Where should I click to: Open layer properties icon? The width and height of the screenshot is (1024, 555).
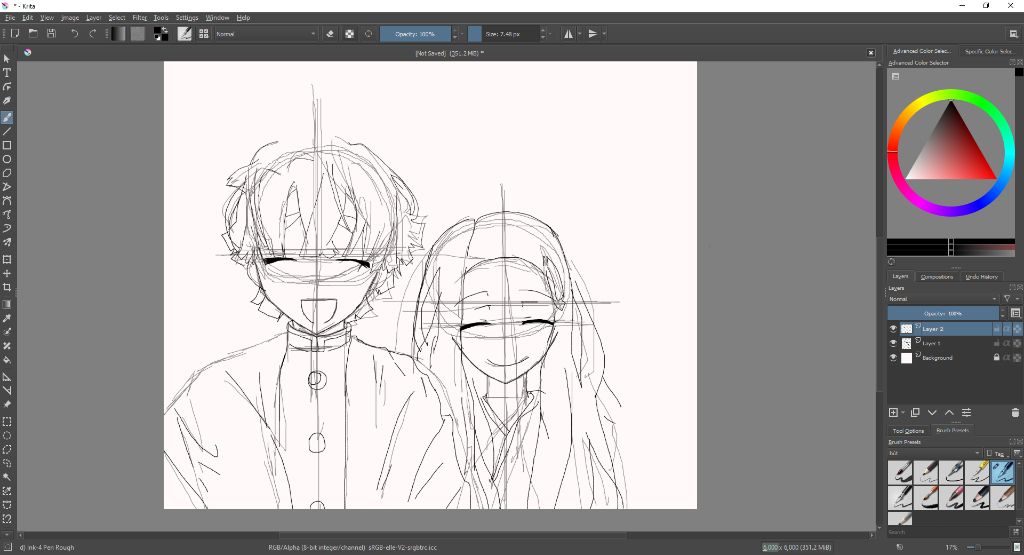(x=967, y=412)
